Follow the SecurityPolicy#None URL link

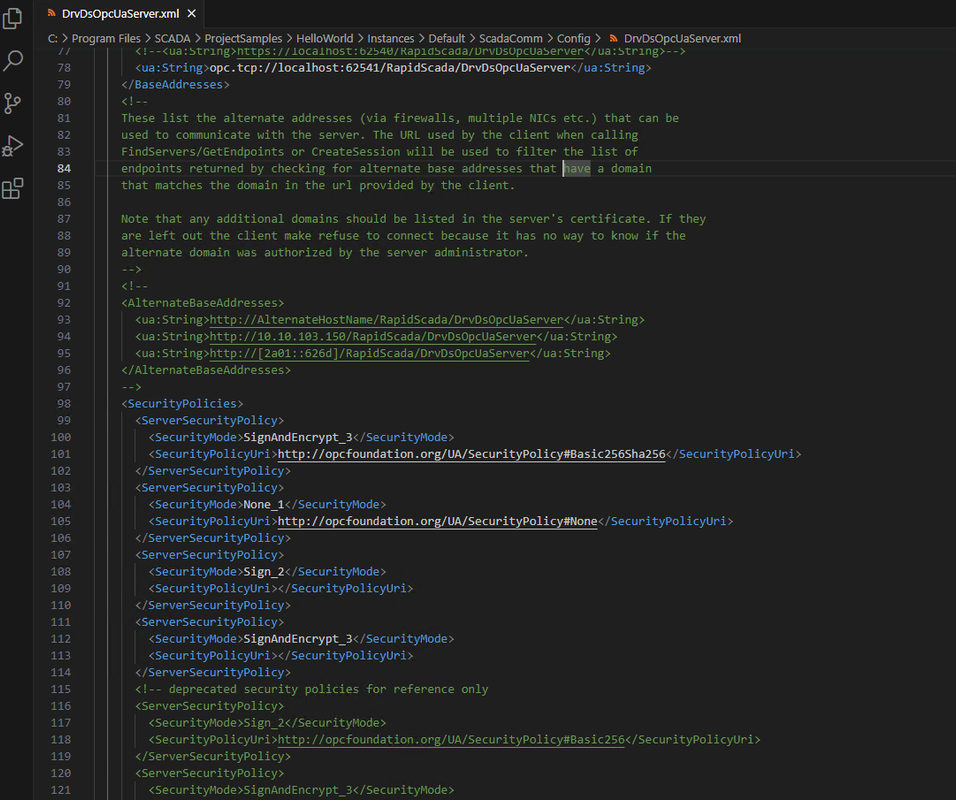pos(437,521)
